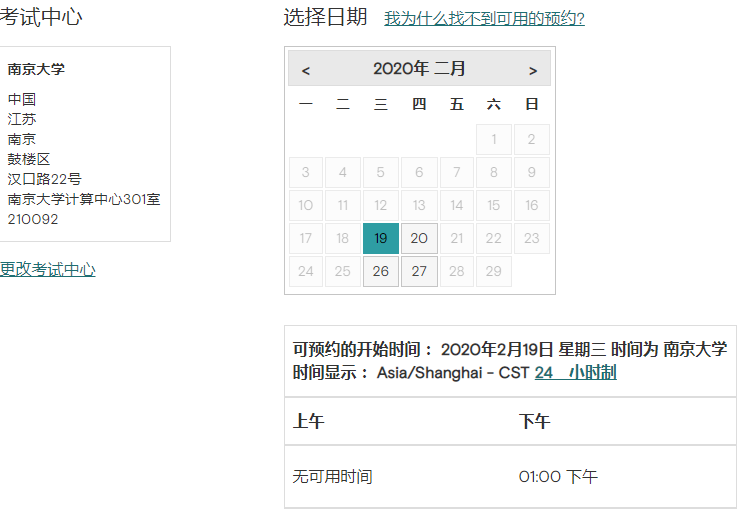
Task: Click disabled date 29 in calendar
Action: [x=494, y=271]
